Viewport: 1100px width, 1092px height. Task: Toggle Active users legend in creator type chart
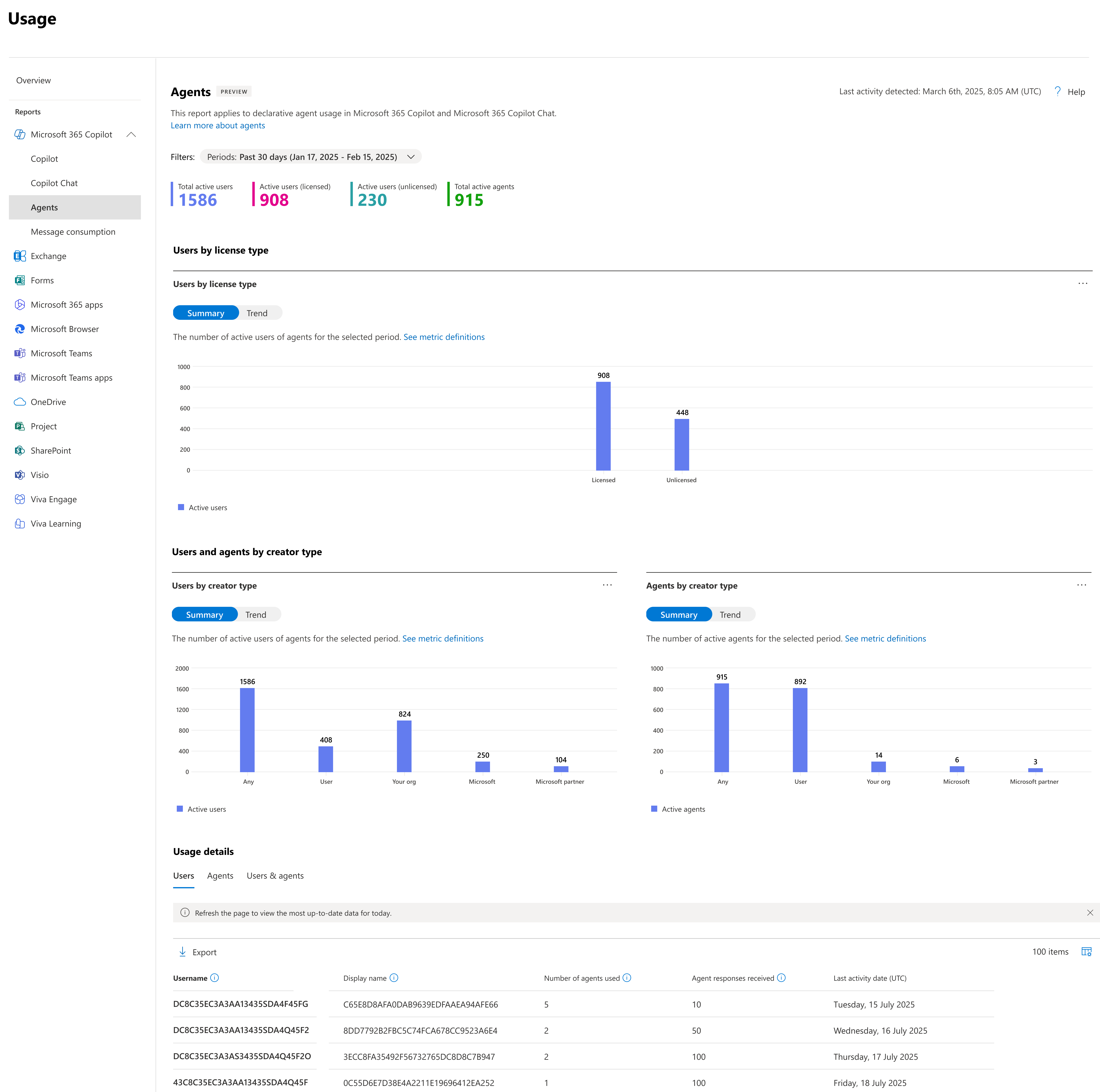tap(202, 809)
